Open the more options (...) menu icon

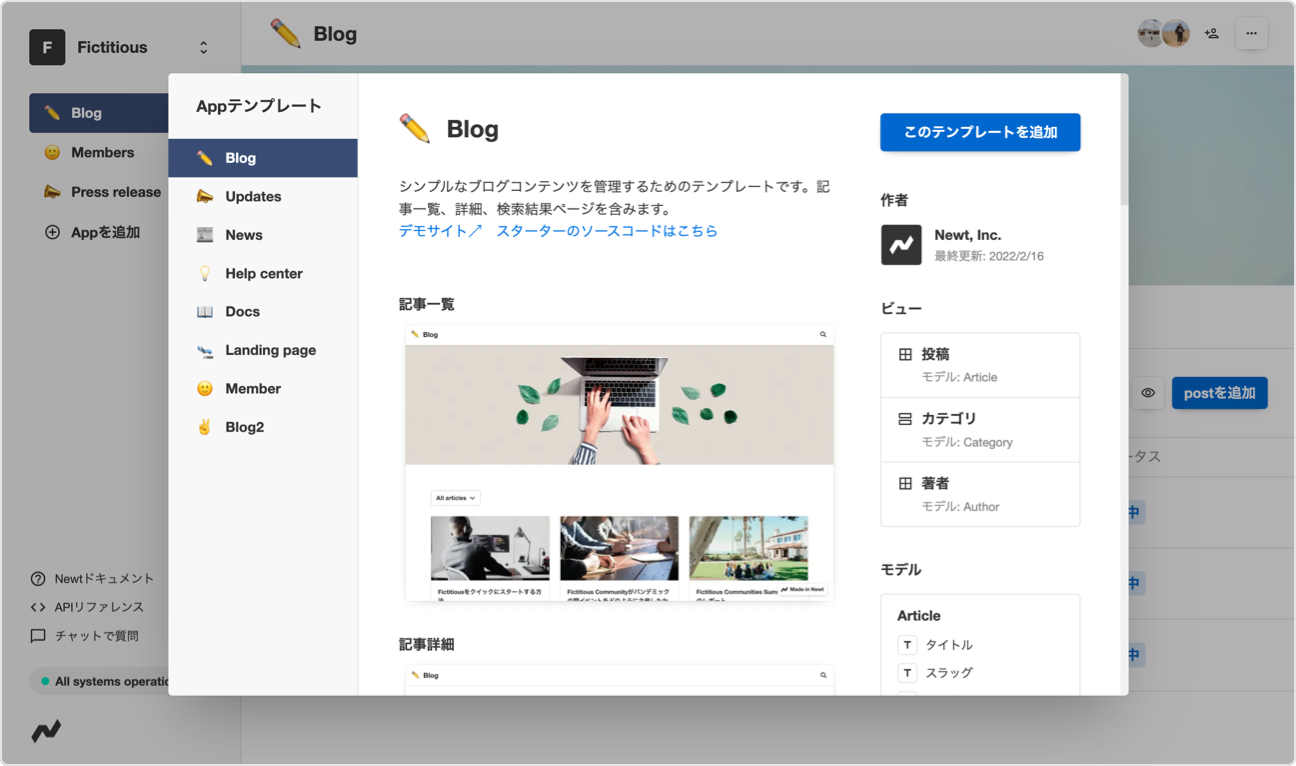(1251, 33)
